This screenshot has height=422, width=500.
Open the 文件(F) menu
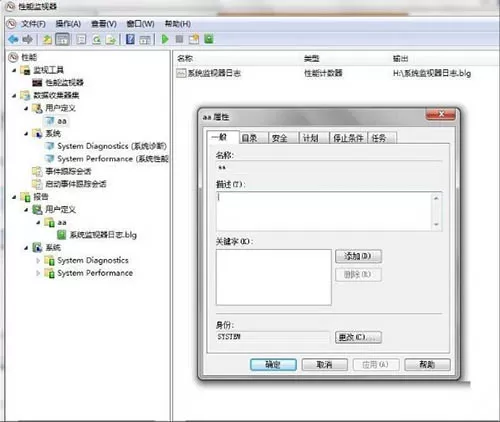click(33, 24)
